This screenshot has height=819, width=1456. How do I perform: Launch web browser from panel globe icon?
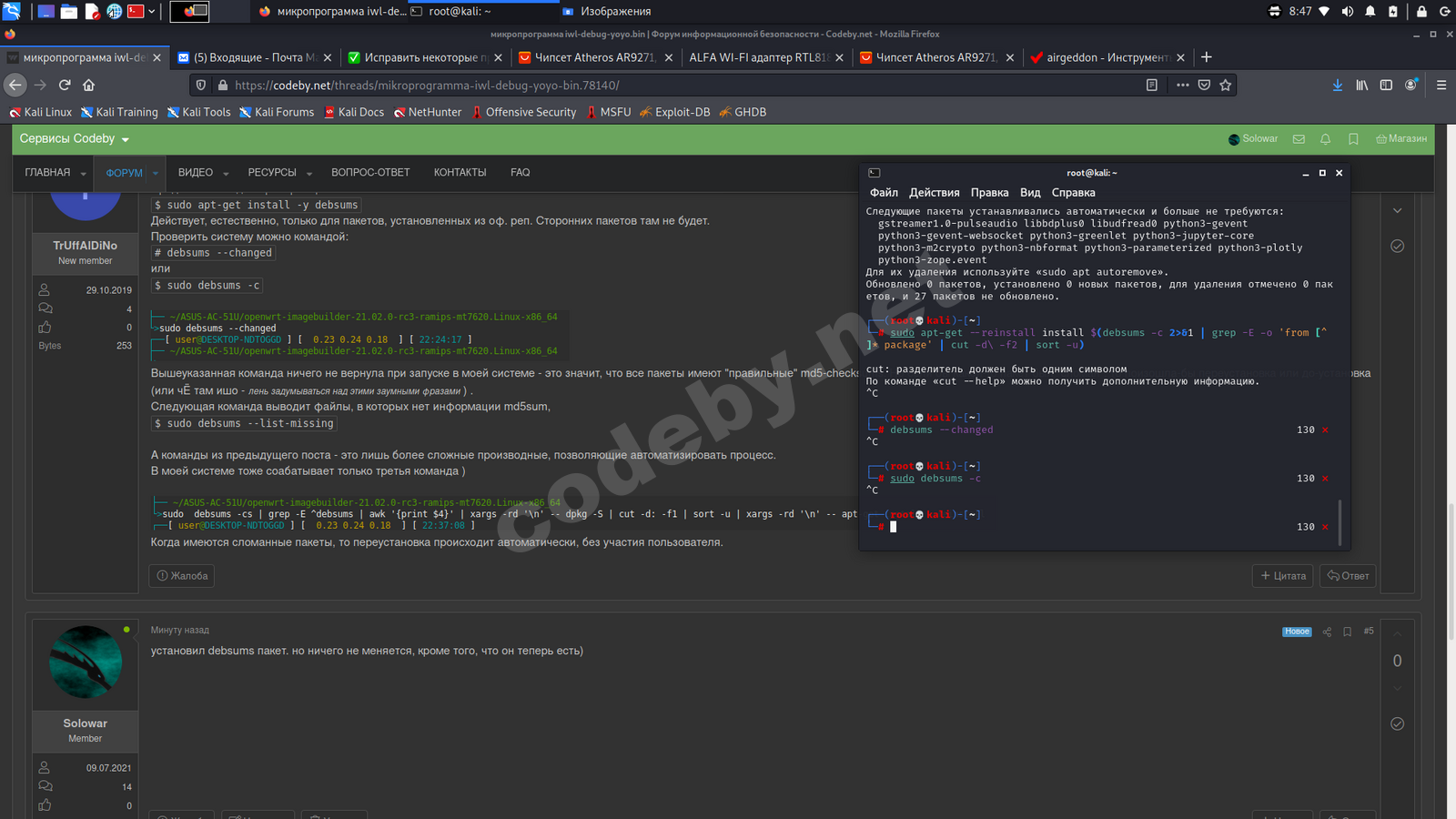[115, 11]
